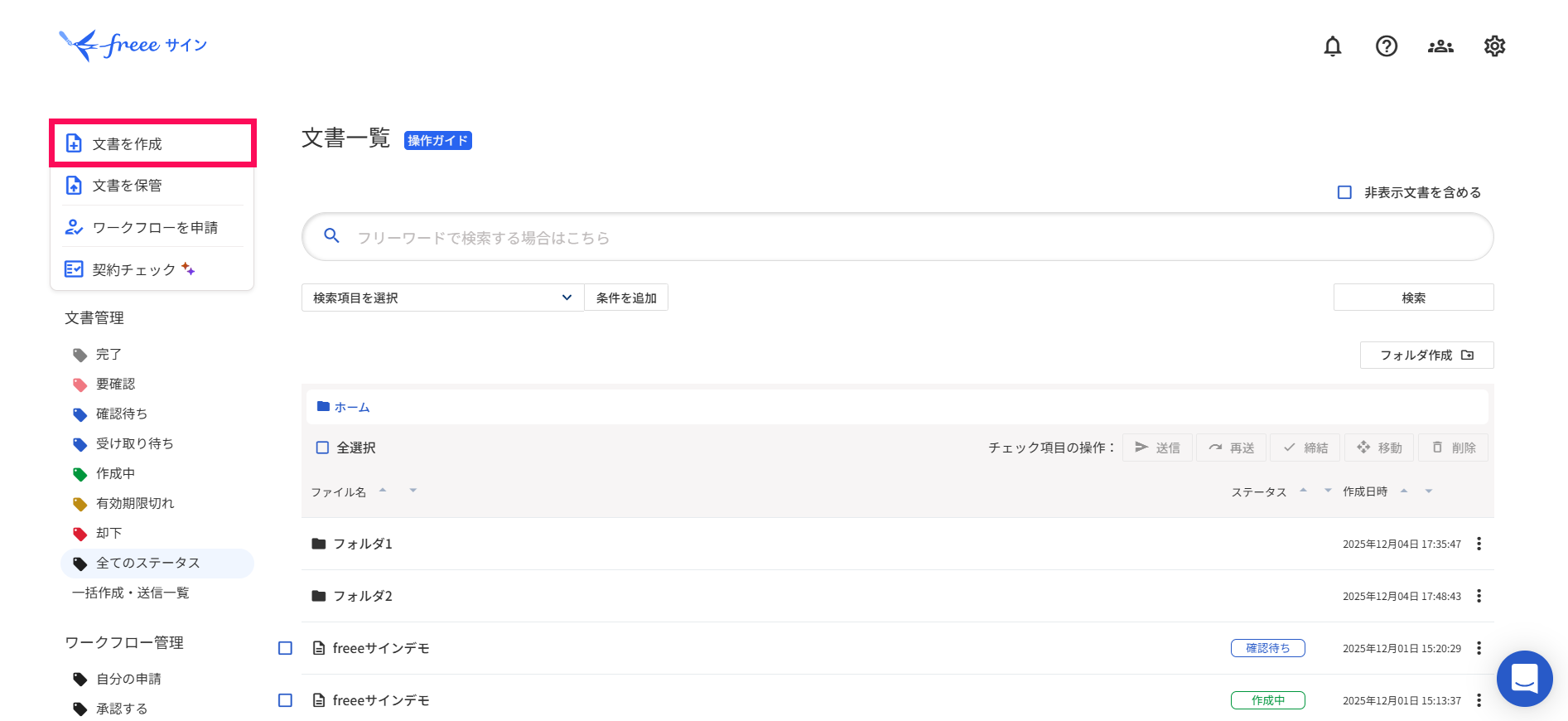Open the chat support bubble icon
Screen dimensions: 1568x721
1524,679
